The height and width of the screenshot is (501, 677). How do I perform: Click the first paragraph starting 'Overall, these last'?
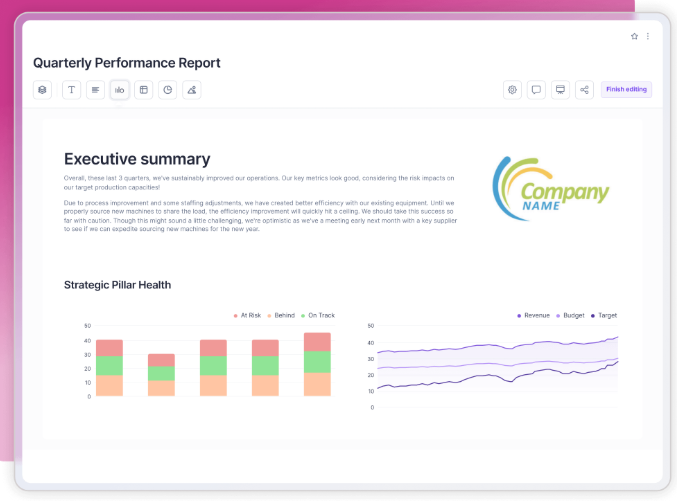(x=259, y=182)
